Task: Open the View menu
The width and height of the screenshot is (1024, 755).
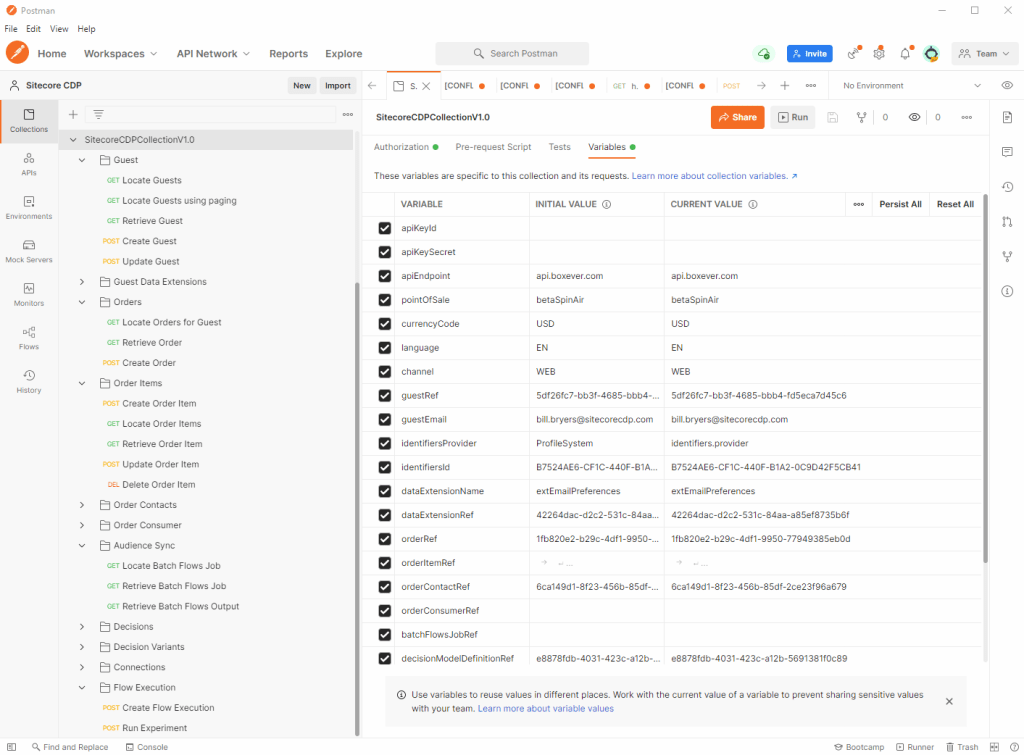Action: [x=59, y=29]
